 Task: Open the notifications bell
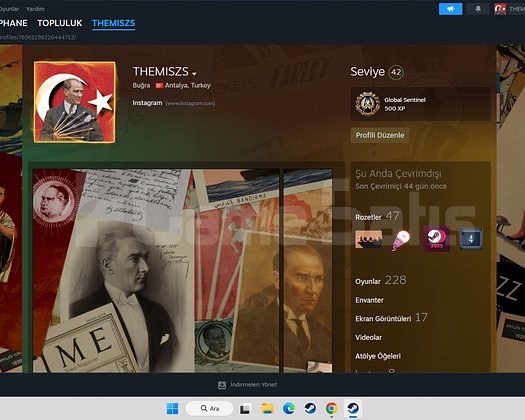tap(478, 9)
